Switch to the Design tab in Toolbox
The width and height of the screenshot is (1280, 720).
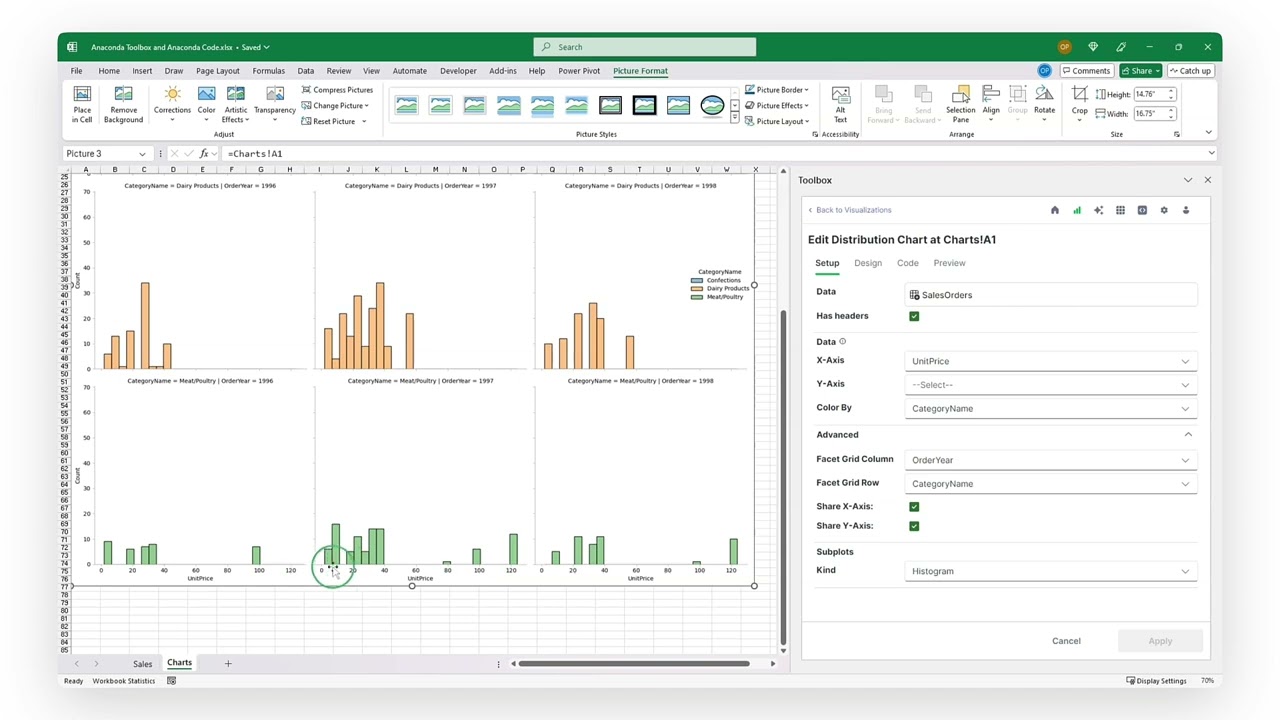tap(868, 263)
